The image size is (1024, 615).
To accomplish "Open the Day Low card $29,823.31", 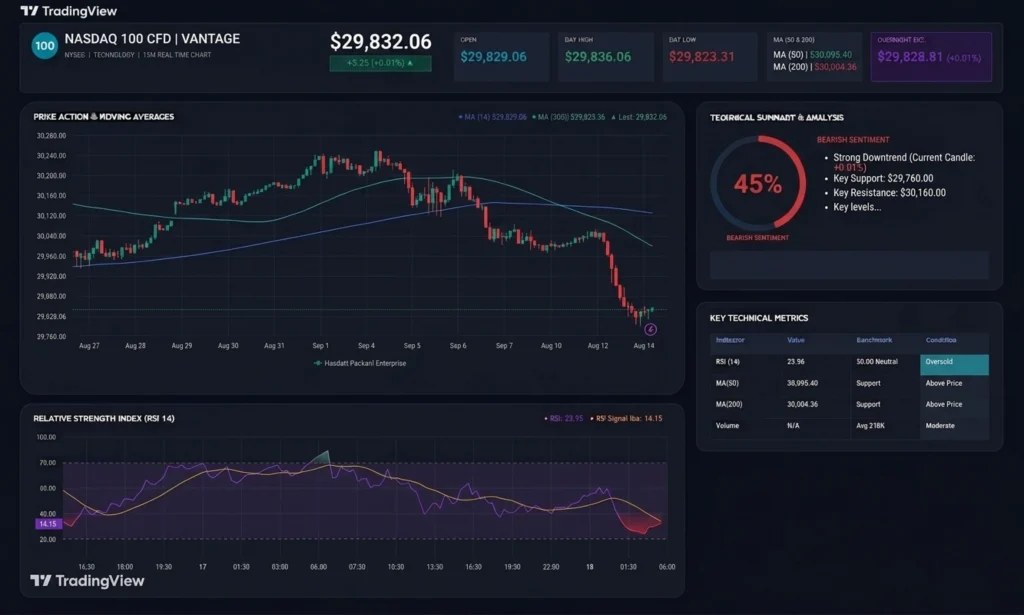I will pyautogui.click(x=710, y=57).
